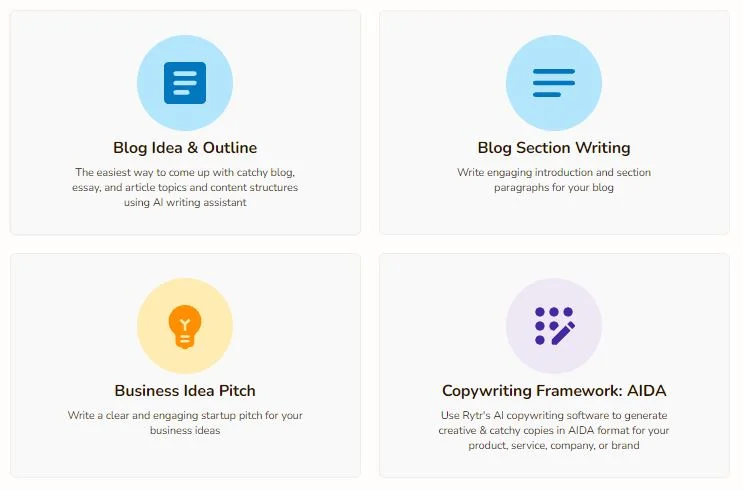Viewport: 743px width, 490px height.
Task: Select the Blog Idea & Outline card
Action: [185, 123]
